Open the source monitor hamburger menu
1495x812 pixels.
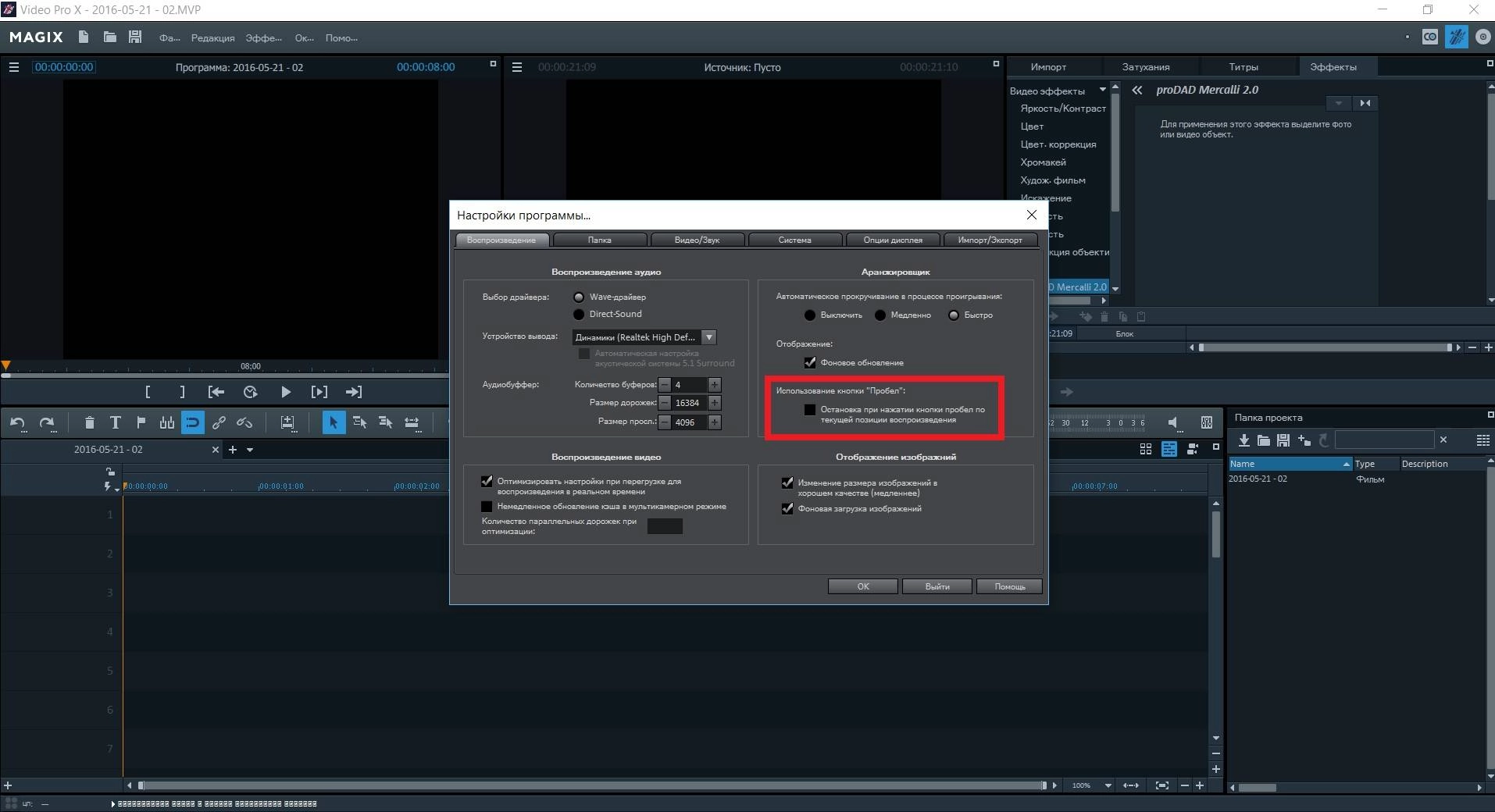pyautogui.click(x=516, y=67)
